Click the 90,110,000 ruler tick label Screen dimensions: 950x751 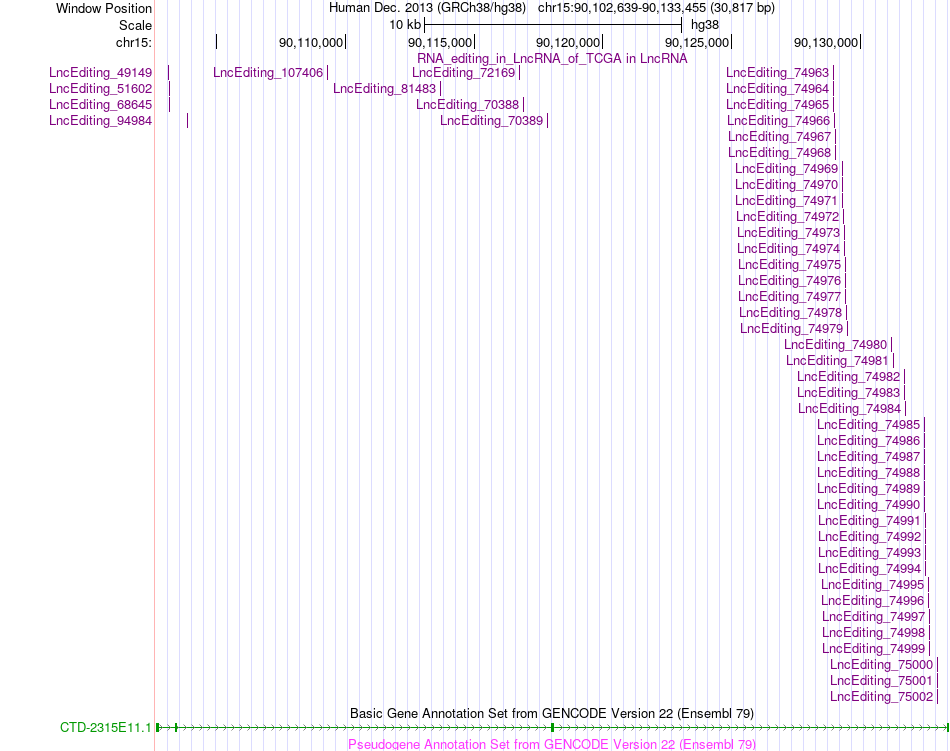[311, 42]
